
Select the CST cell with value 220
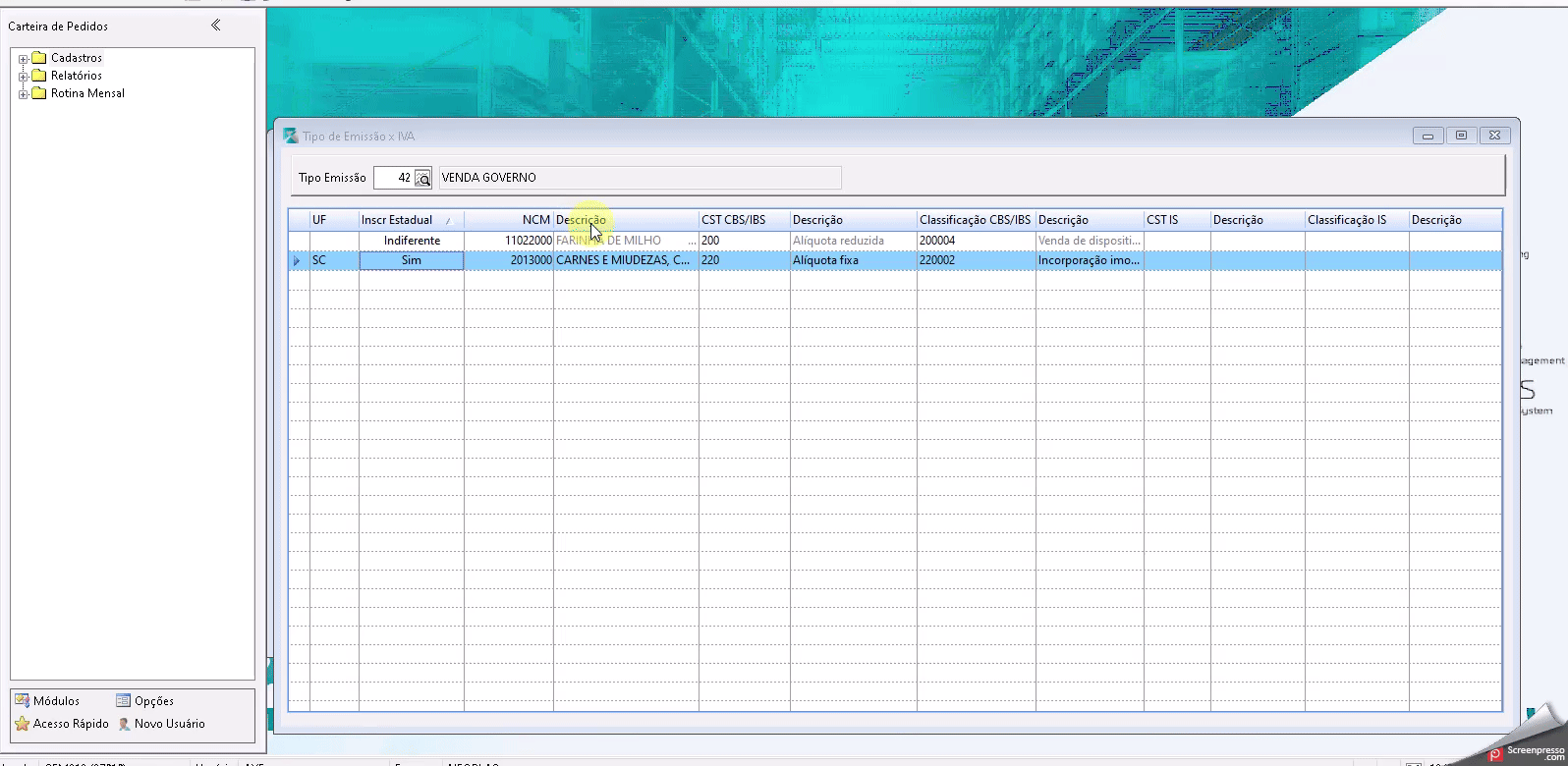pos(745,260)
